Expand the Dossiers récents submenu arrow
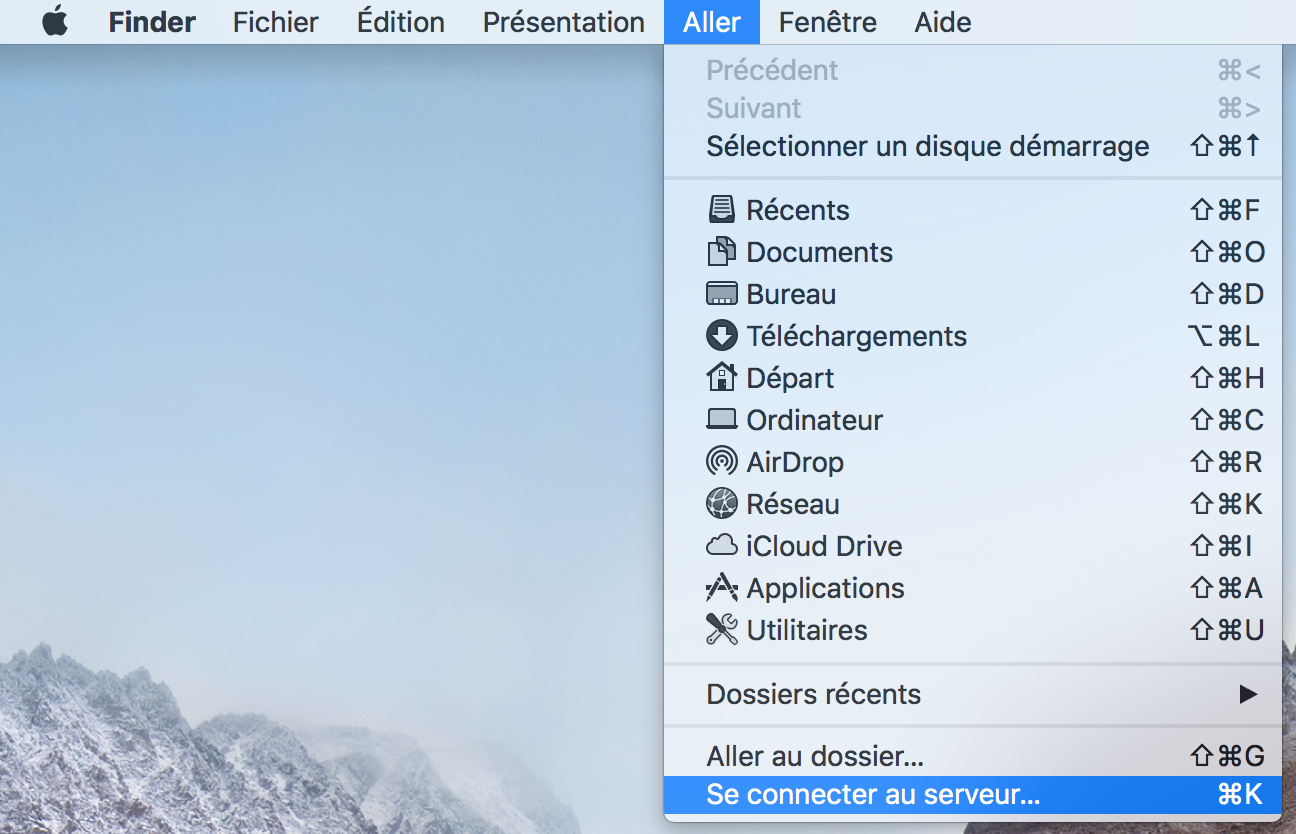Image resolution: width=1296 pixels, height=834 pixels. point(1247,694)
